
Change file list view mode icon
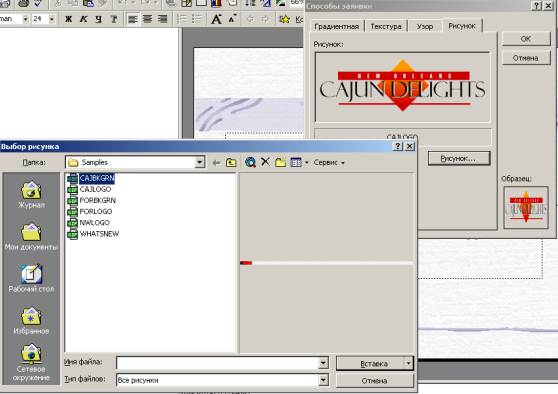(x=295, y=162)
